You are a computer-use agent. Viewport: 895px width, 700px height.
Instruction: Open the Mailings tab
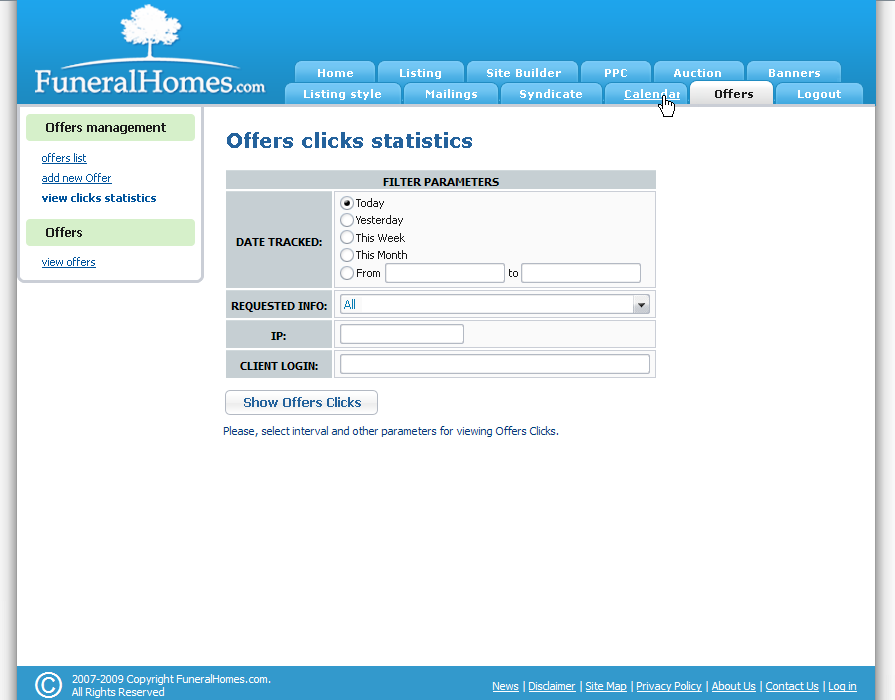pyautogui.click(x=450, y=93)
